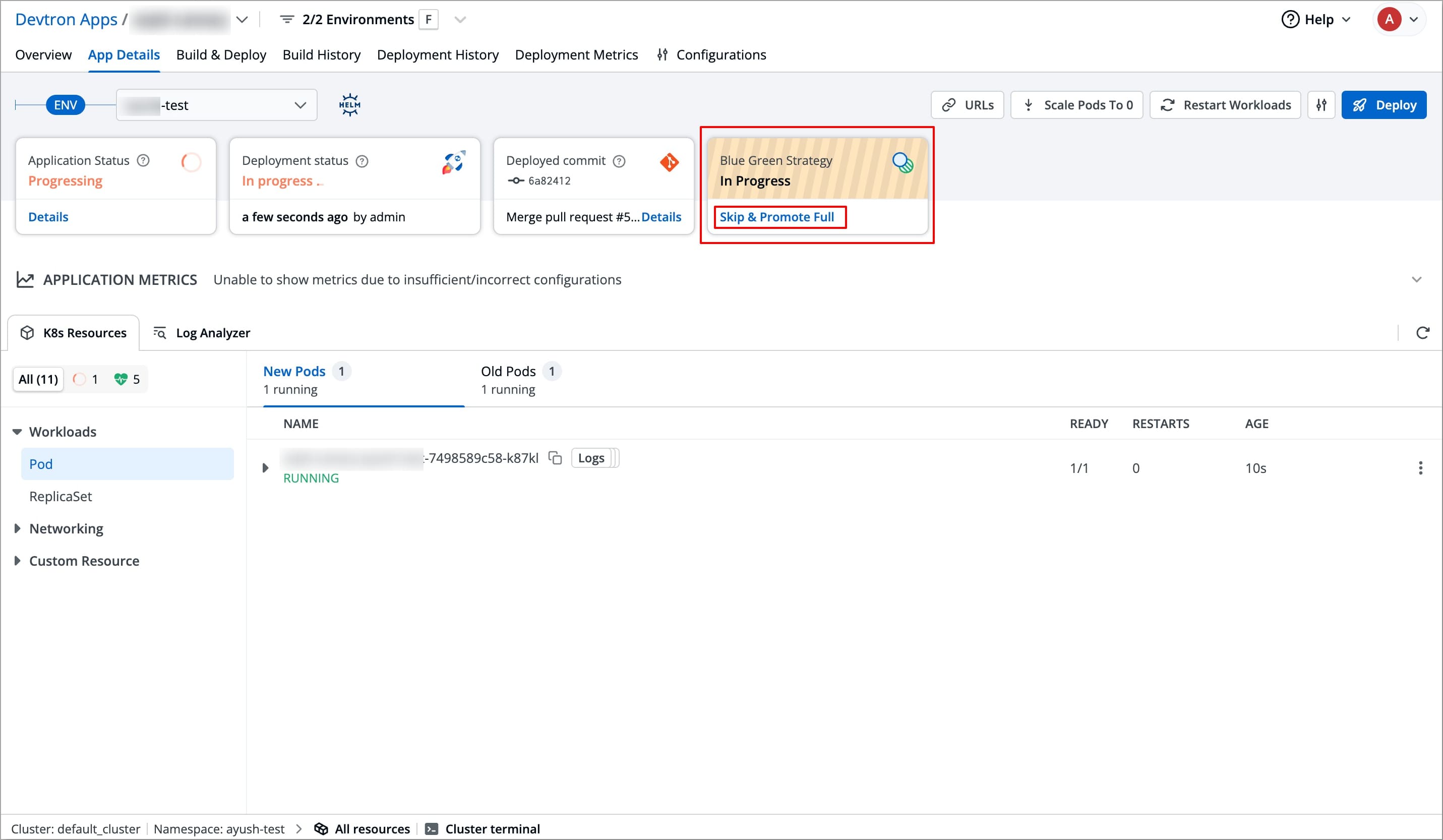The width and height of the screenshot is (1443, 840).
Task: Click the sliders icon beside Restart Workloads
Action: pos(1321,105)
